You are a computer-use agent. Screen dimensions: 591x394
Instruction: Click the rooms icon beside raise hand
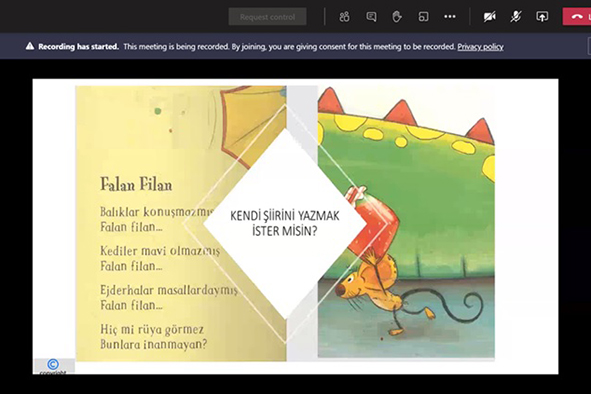pos(423,17)
